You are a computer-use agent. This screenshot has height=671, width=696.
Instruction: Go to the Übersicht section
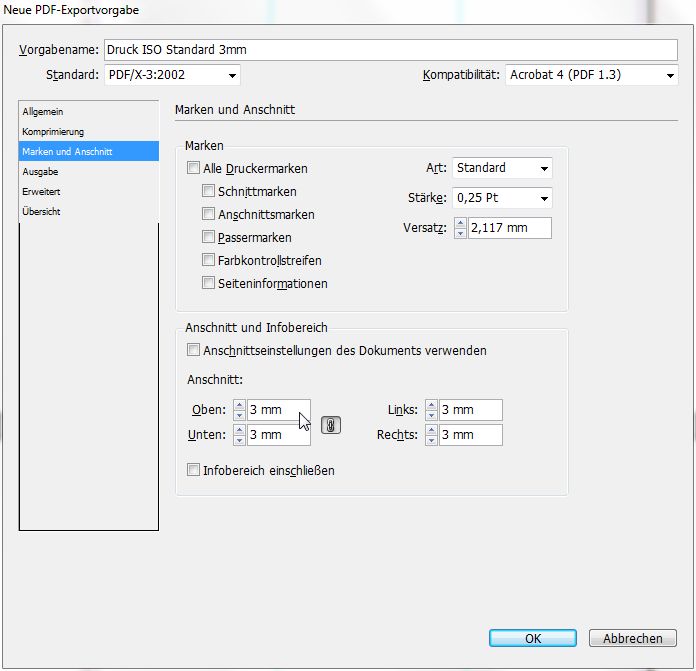click(x=42, y=212)
